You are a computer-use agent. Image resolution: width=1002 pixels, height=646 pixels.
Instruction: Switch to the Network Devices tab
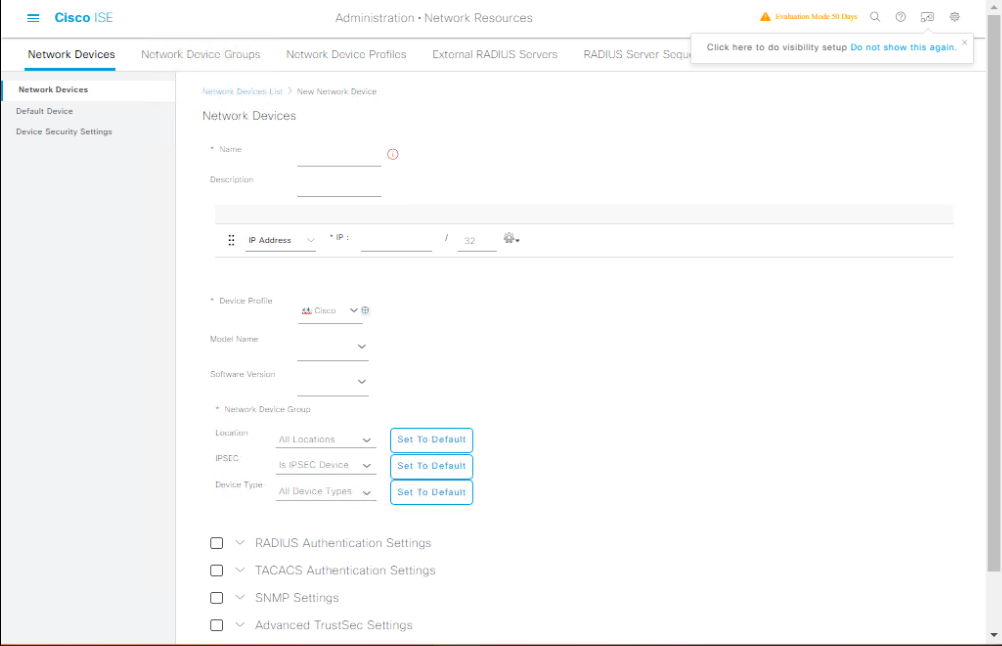[x=71, y=55]
